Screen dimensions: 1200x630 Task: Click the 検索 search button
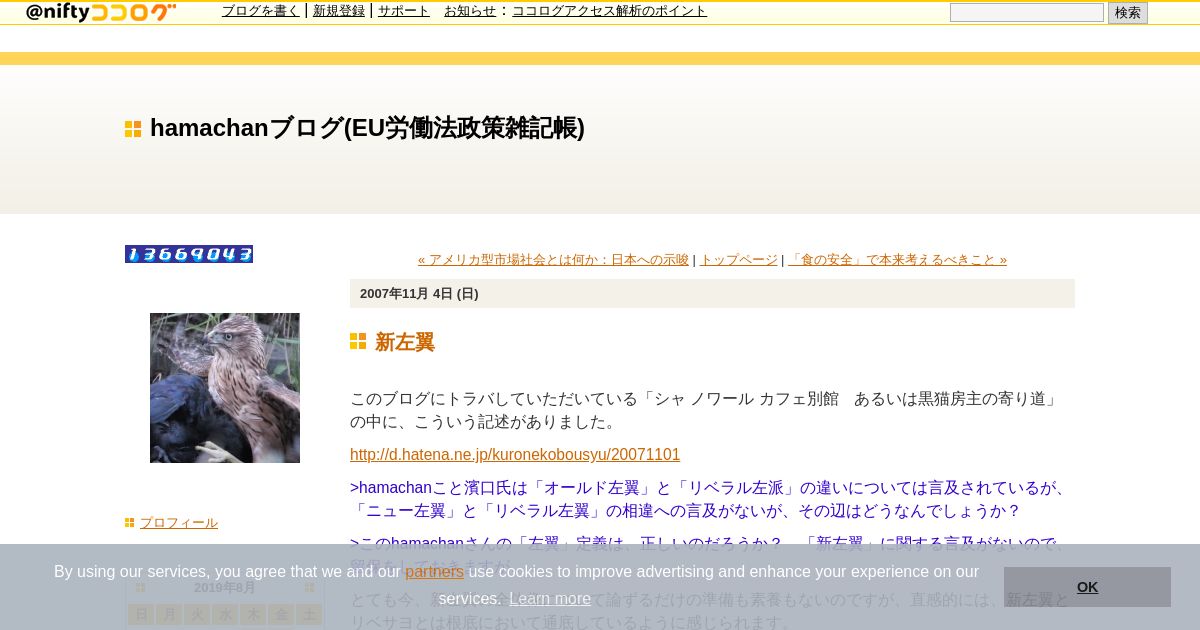(1128, 13)
